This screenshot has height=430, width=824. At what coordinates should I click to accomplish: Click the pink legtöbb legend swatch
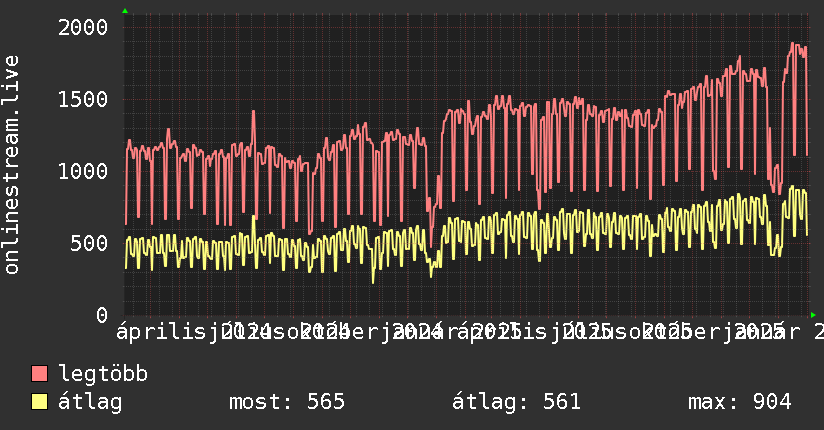[39, 374]
